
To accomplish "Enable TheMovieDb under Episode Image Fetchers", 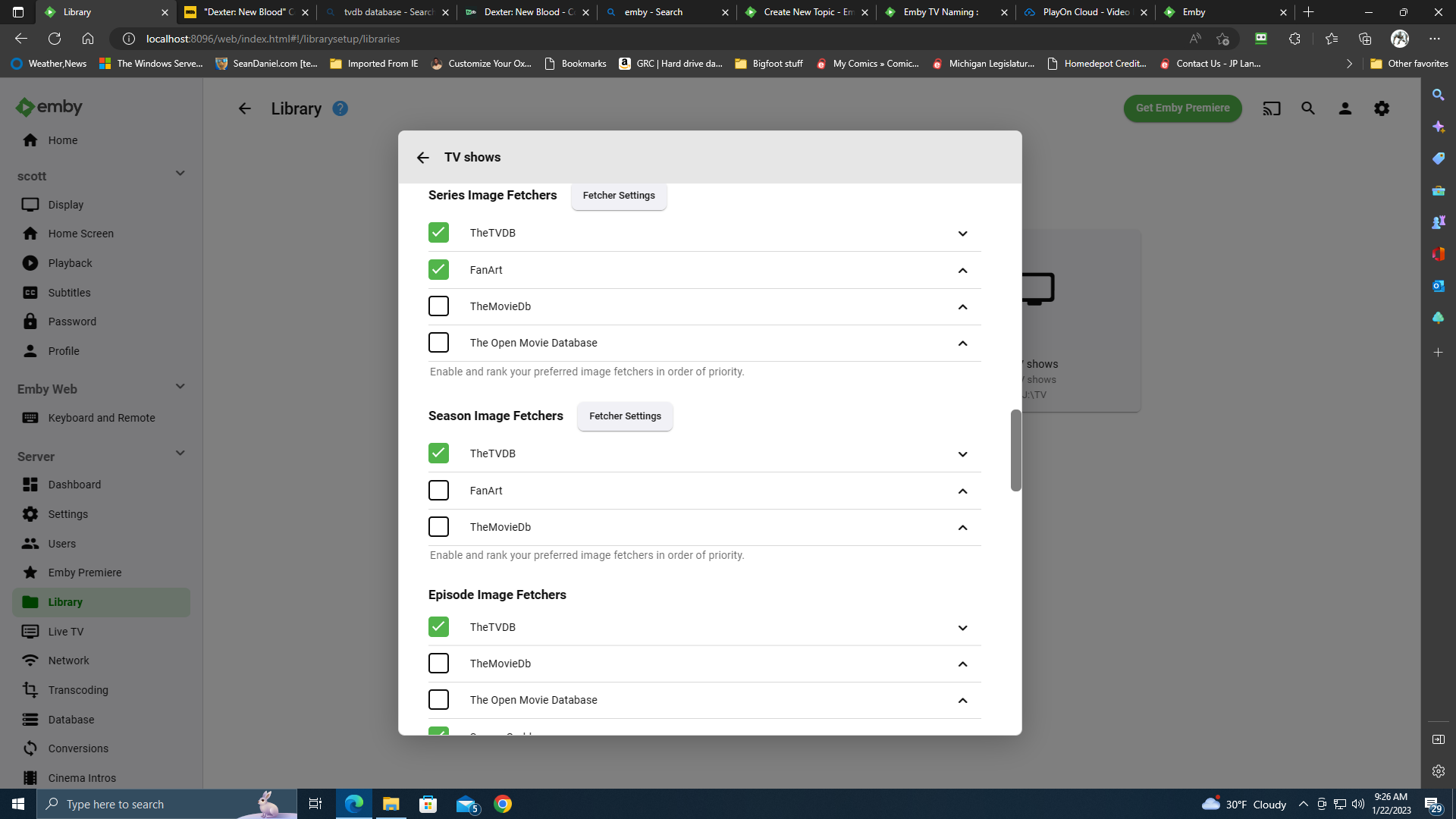I will pos(438,663).
